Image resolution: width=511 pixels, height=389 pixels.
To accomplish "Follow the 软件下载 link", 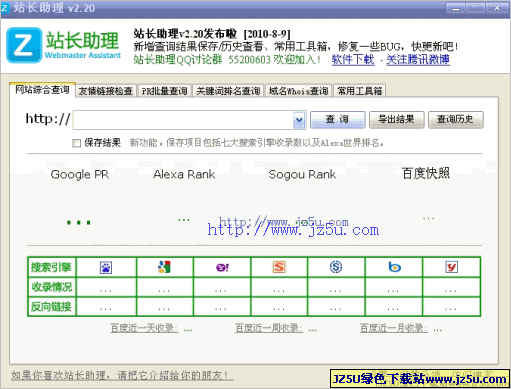I will pos(353,60).
